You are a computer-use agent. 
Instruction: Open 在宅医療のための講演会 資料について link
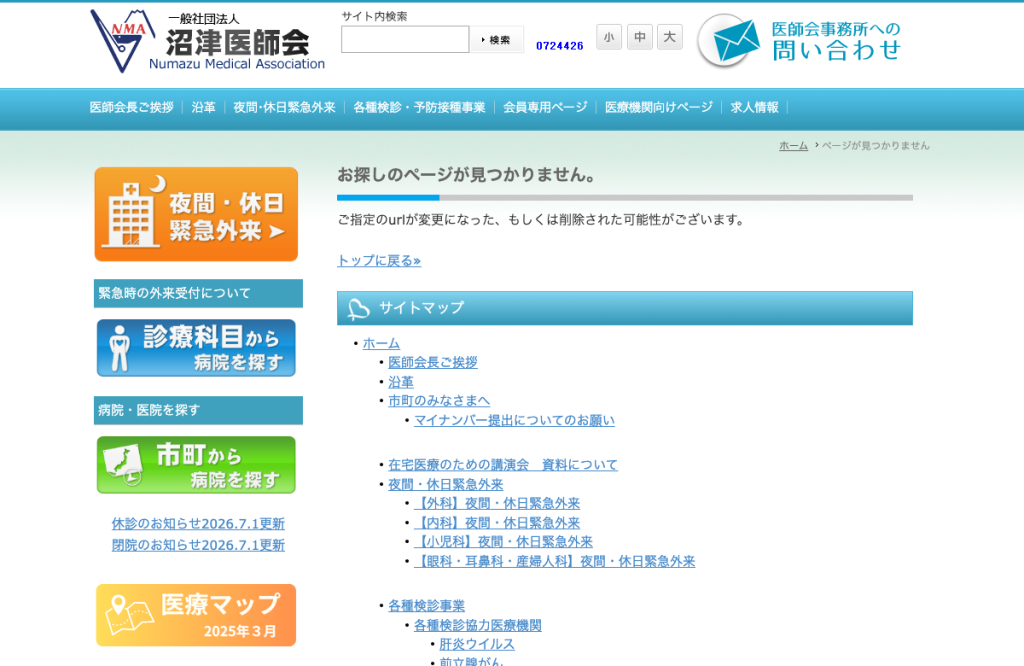(x=503, y=465)
